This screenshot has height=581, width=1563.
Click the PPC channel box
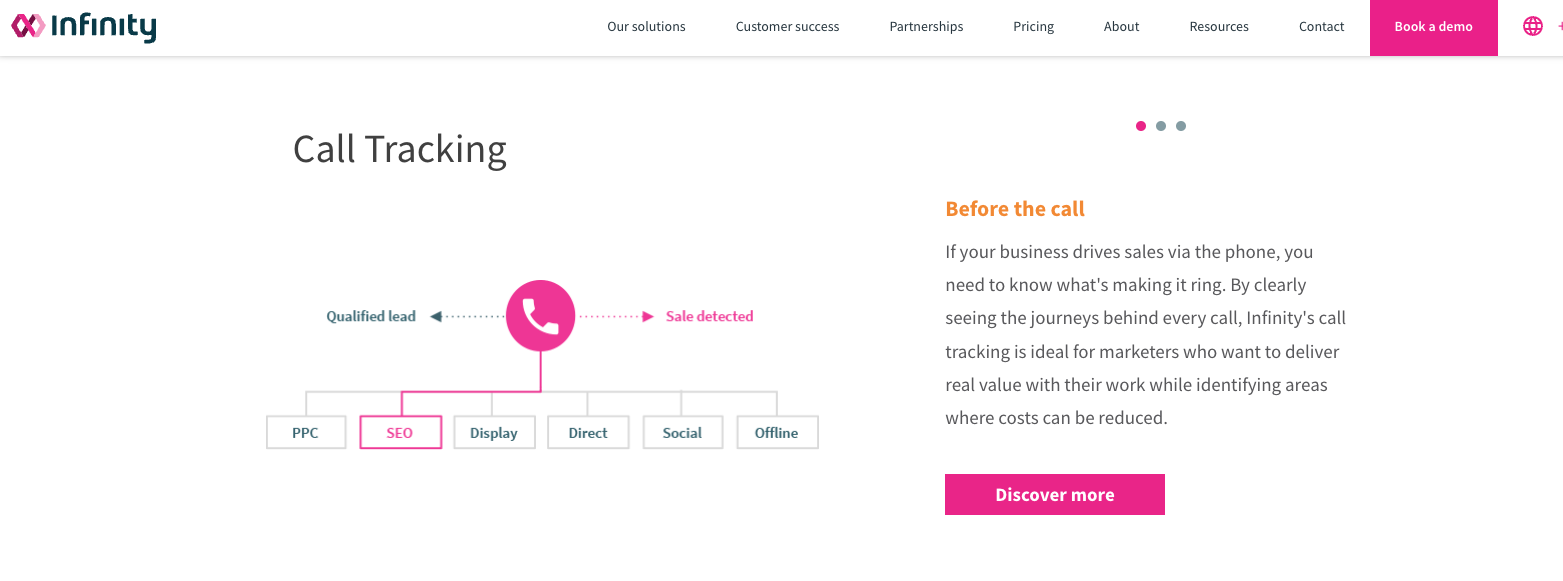tap(306, 433)
